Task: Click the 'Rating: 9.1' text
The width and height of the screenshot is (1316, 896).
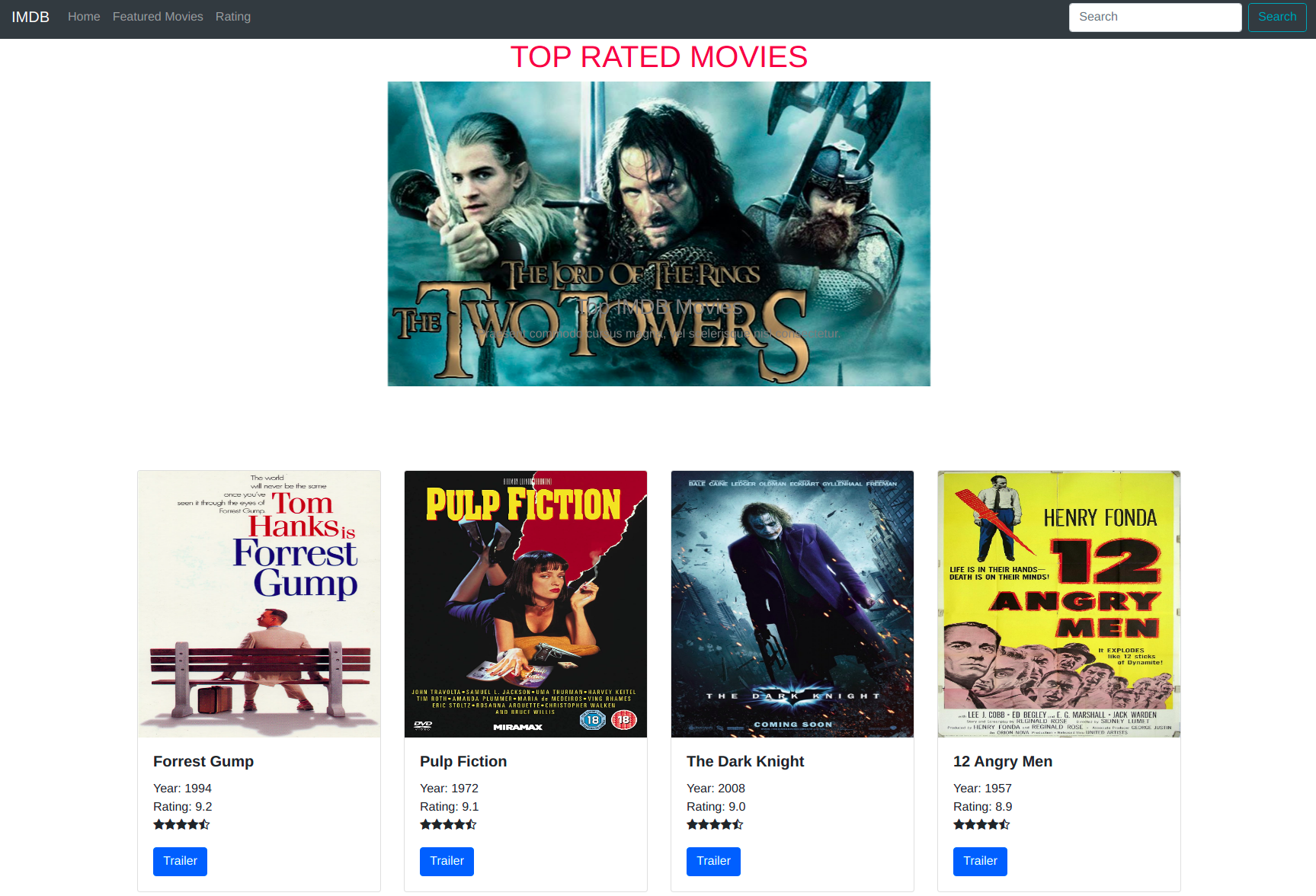Action: coord(450,807)
